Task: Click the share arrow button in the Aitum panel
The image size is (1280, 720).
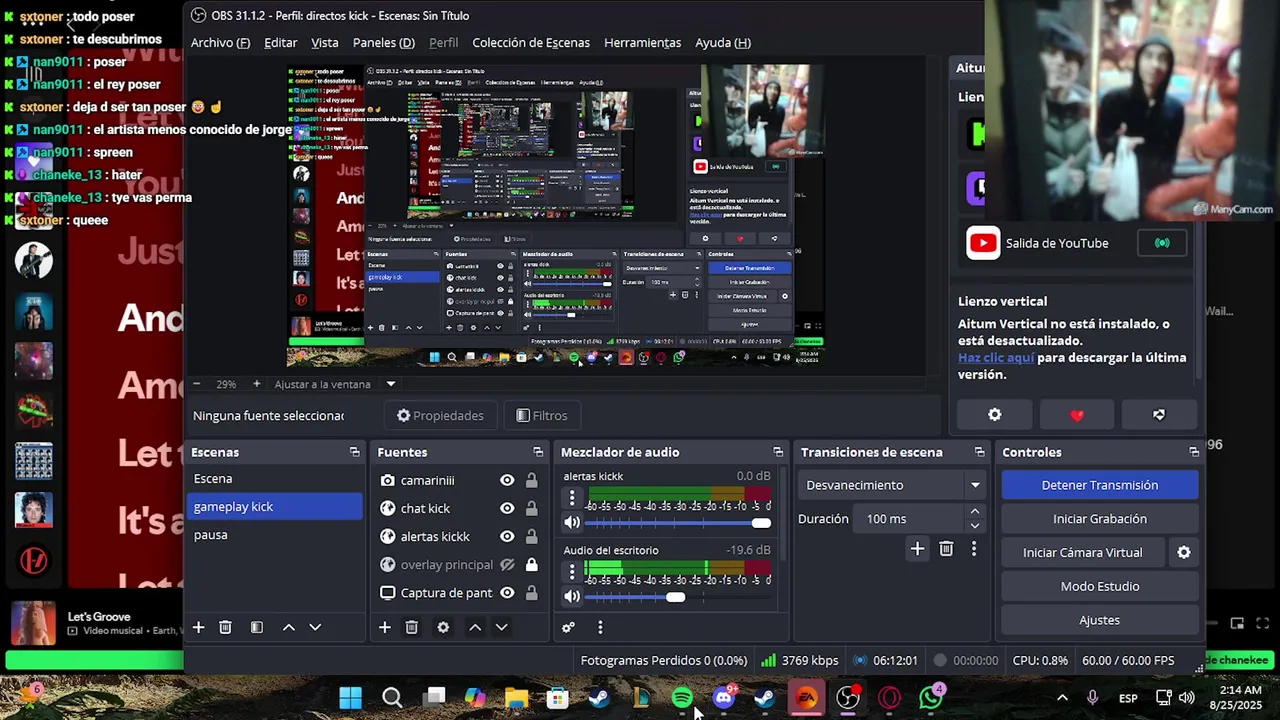Action: point(1158,415)
